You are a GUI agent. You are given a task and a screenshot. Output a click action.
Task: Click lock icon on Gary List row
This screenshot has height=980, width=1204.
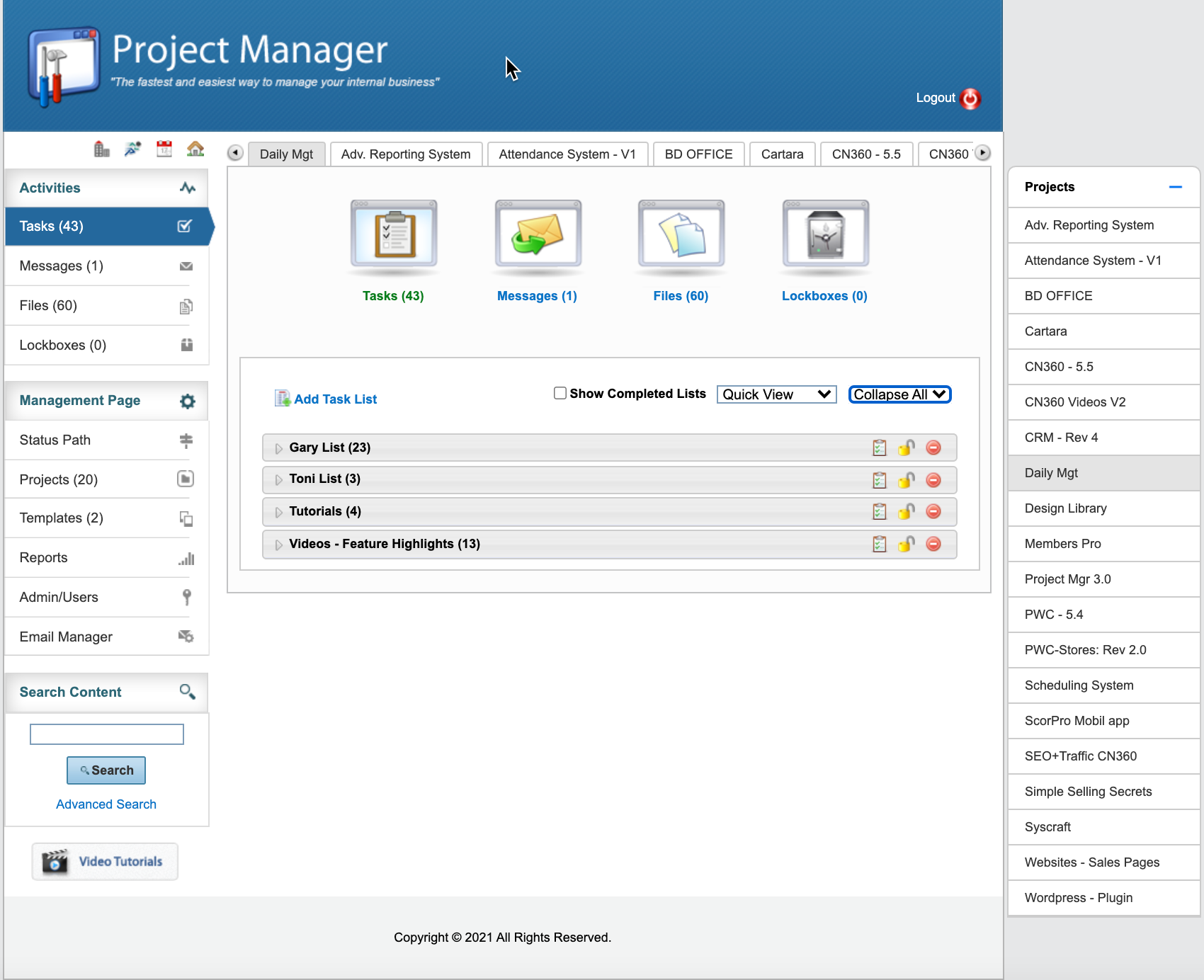point(907,448)
